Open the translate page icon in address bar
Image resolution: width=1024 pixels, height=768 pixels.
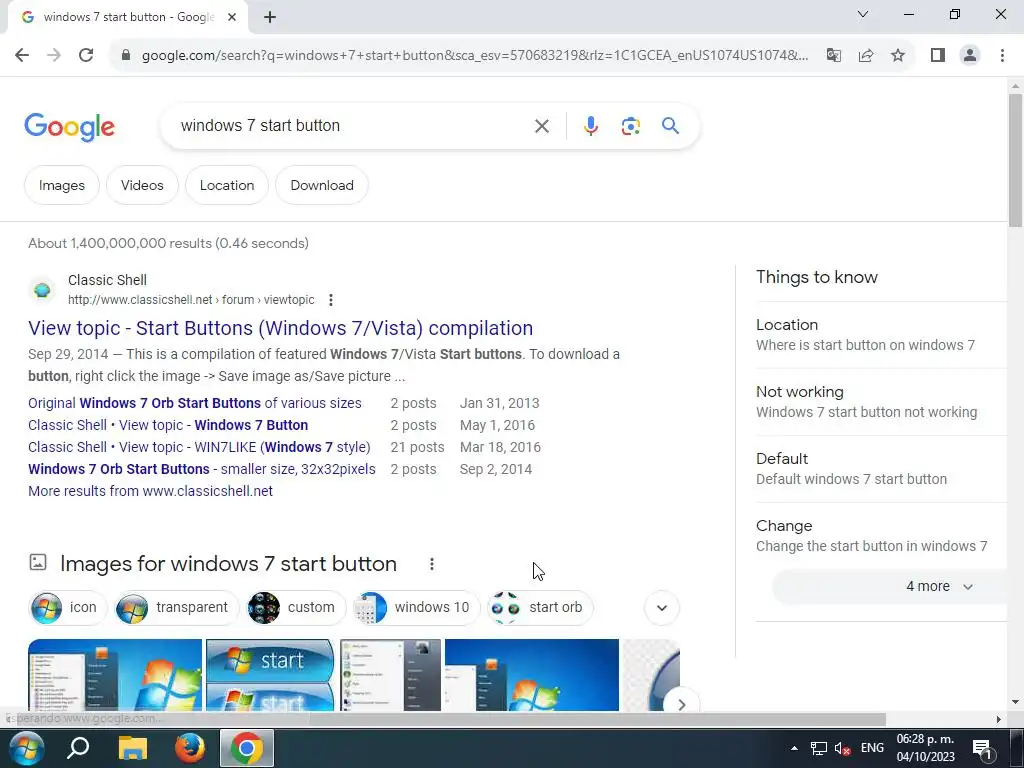pos(833,55)
